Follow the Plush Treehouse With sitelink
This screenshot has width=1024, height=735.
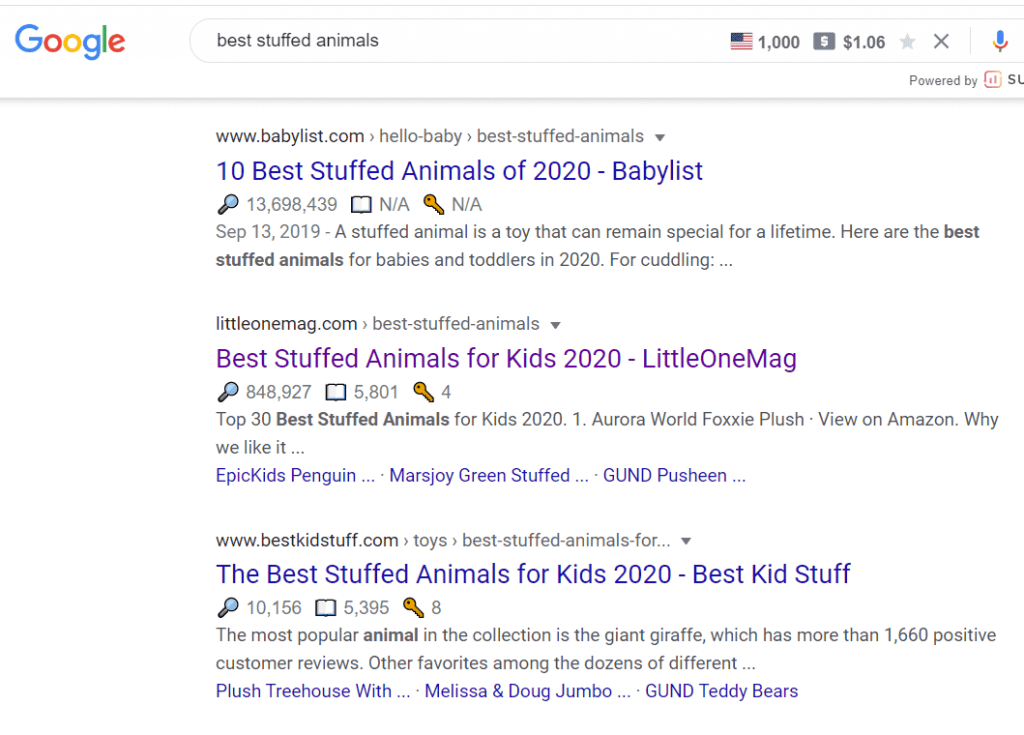[x=313, y=691]
